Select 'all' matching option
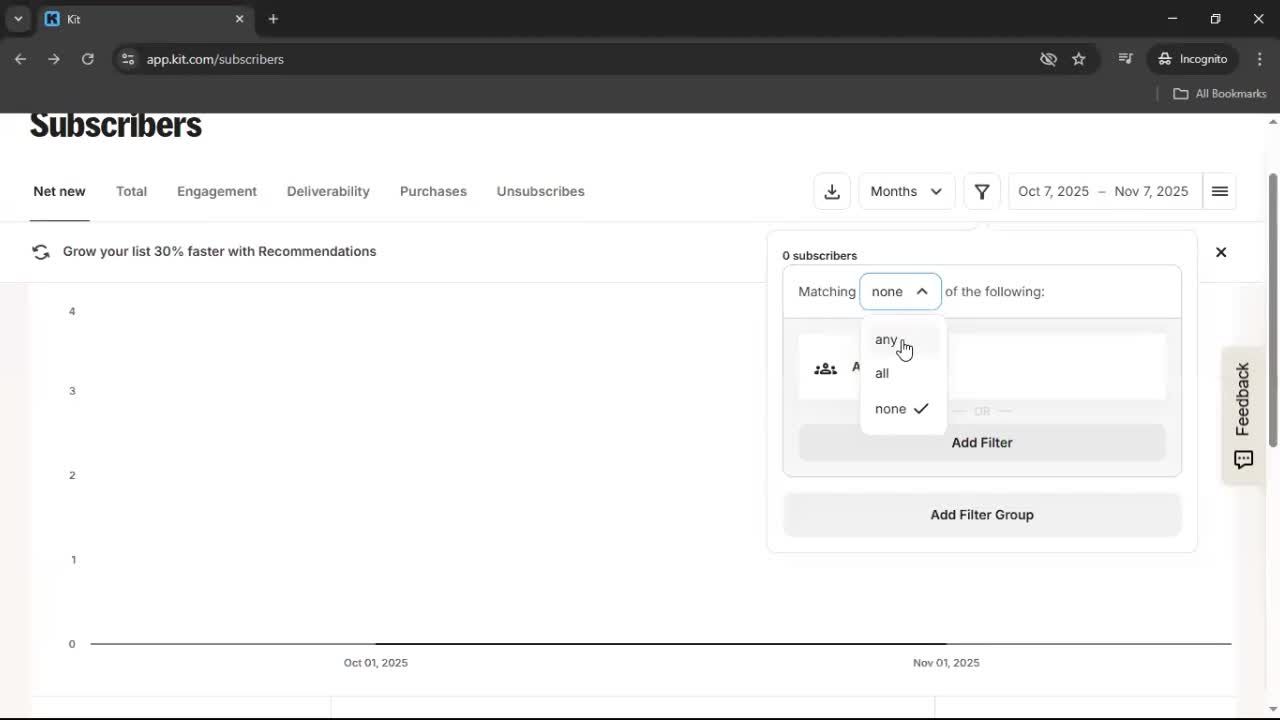The height and width of the screenshot is (720, 1280). (882, 373)
